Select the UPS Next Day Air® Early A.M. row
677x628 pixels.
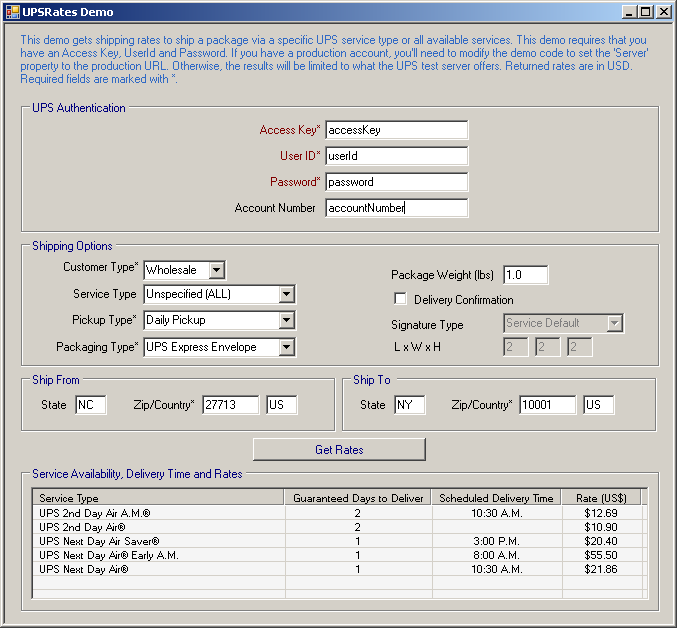(338, 555)
